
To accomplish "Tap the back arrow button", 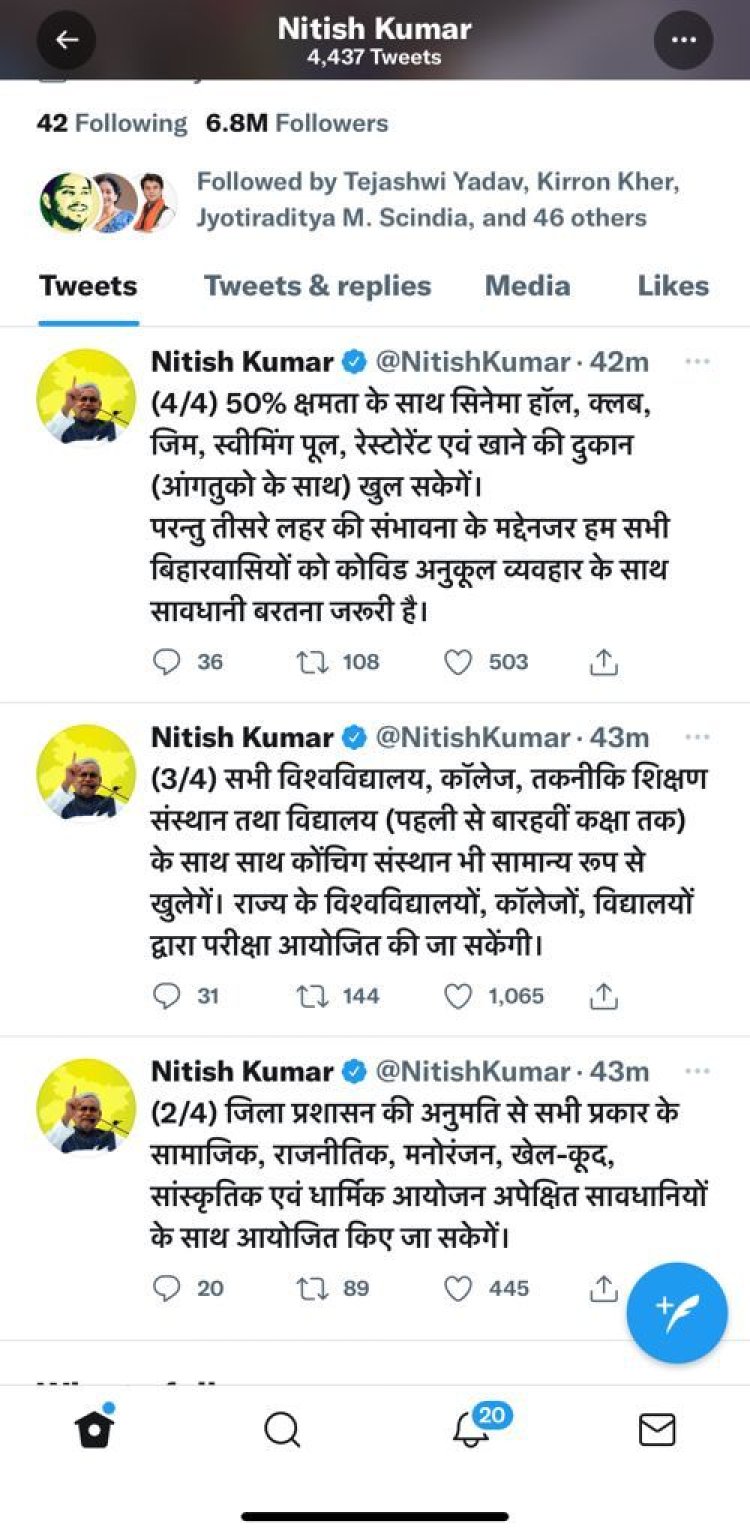I will [x=66, y=40].
